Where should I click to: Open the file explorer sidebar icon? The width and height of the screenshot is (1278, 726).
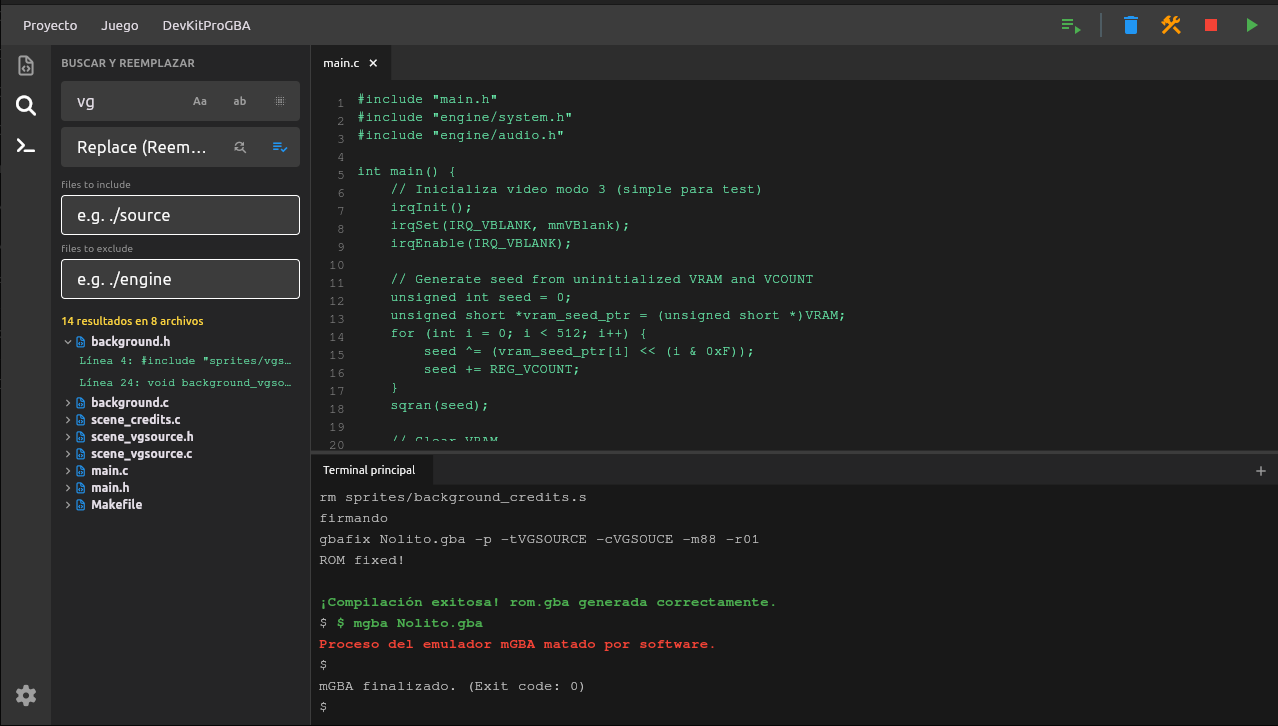tap(26, 66)
